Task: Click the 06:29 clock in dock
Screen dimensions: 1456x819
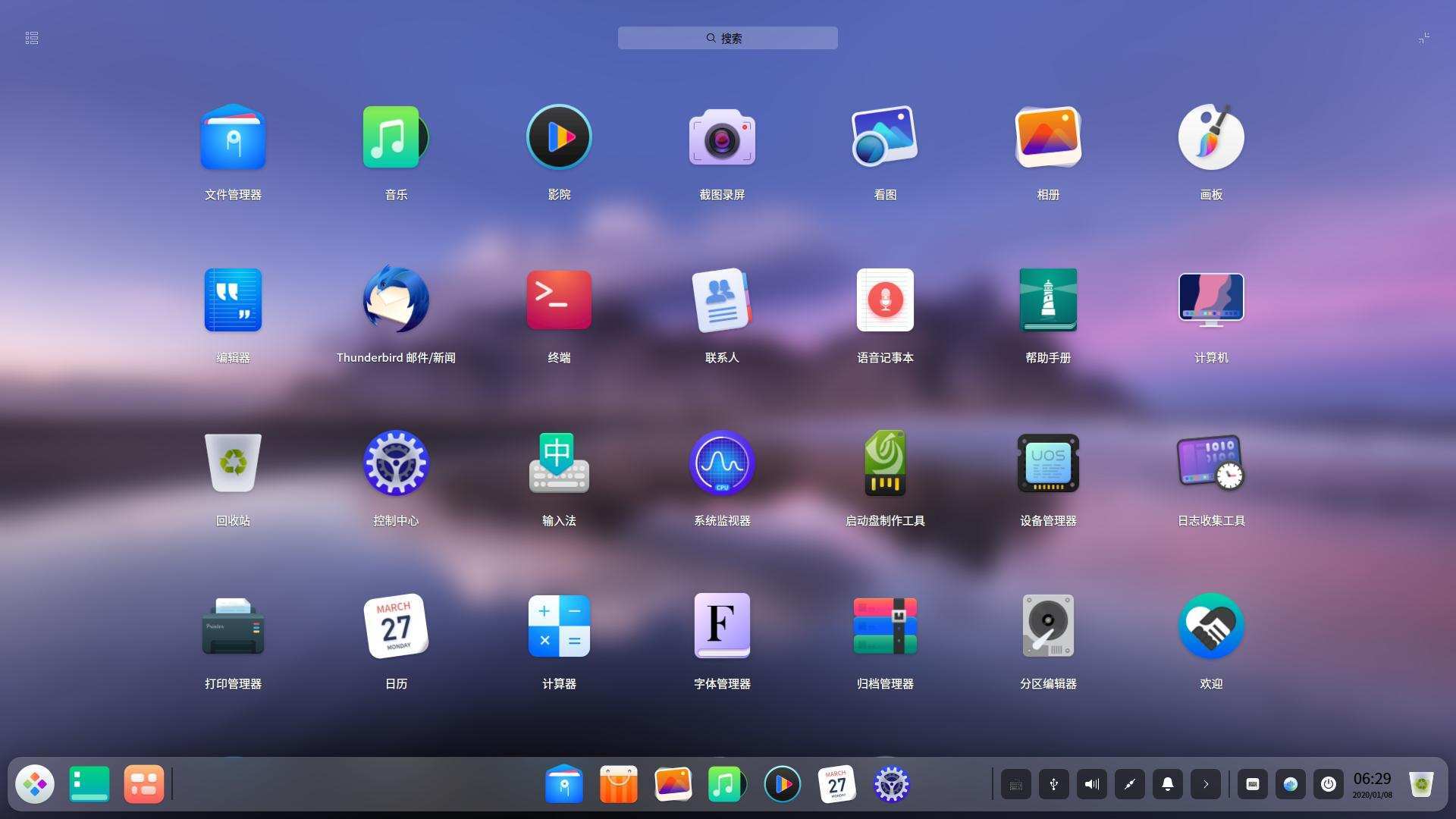Action: pyautogui.click(x=1373, y=784)
